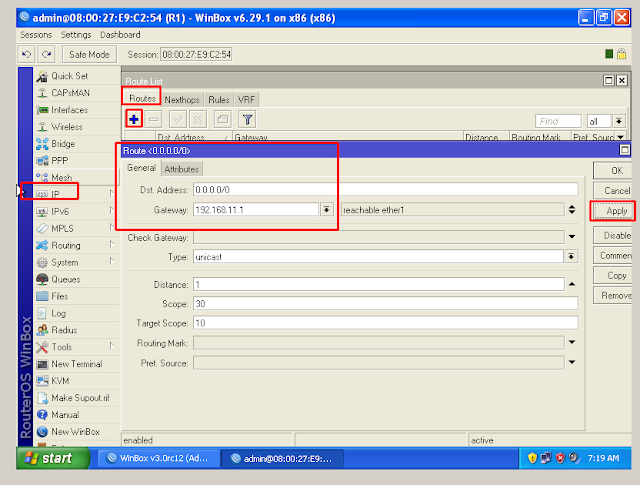Open the Attributes tab in Route dialog
640x485 pixels.
click(181, 169)
